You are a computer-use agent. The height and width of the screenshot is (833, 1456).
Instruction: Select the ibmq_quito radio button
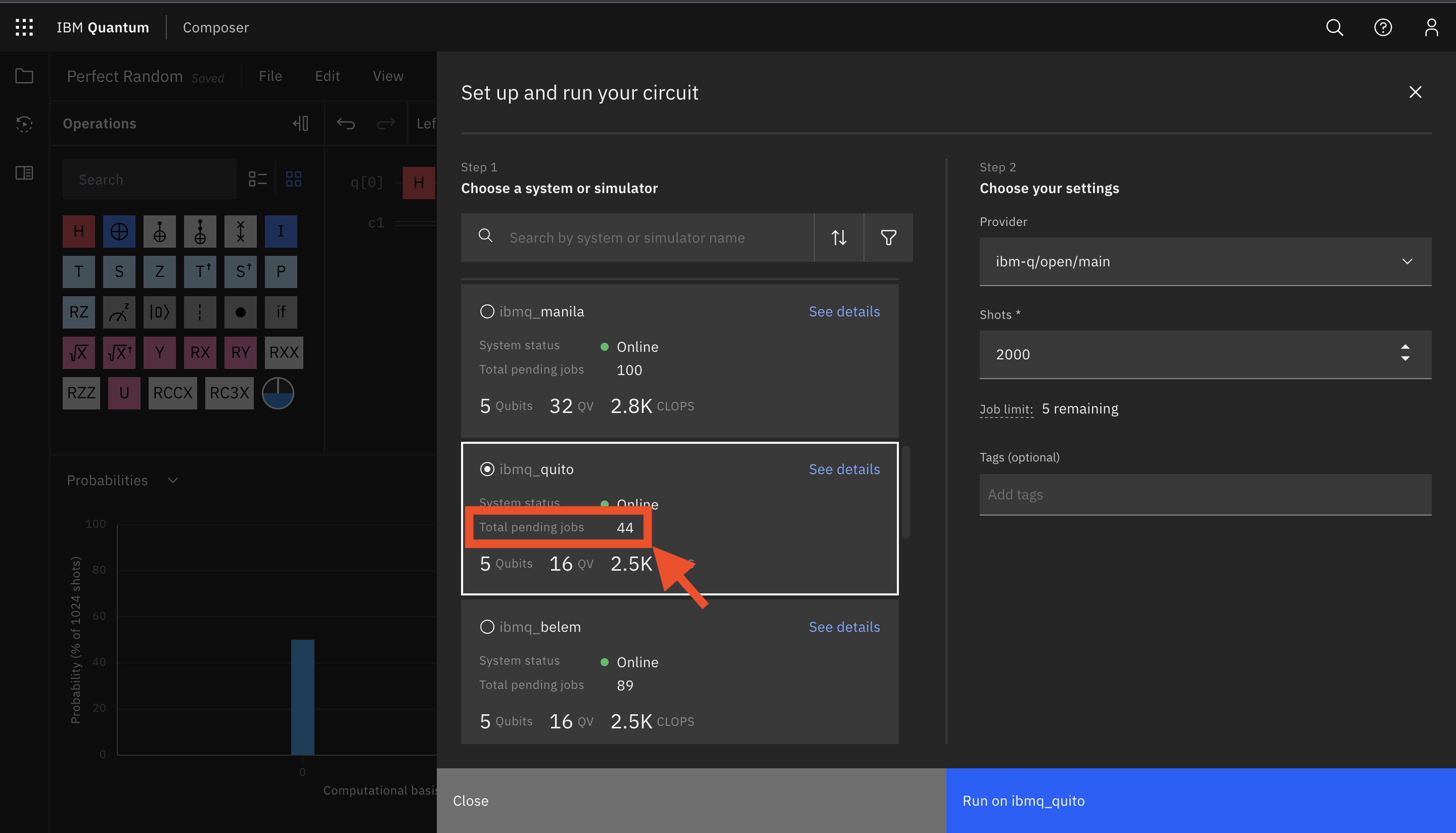click(x=487, y=469)
